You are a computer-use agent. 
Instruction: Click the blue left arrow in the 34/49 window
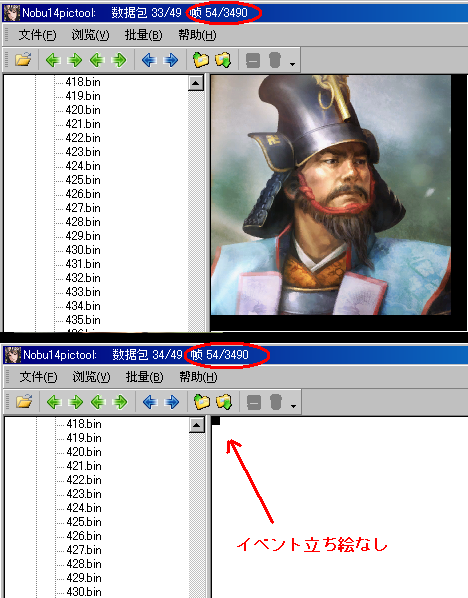click(x=150, y=402)
